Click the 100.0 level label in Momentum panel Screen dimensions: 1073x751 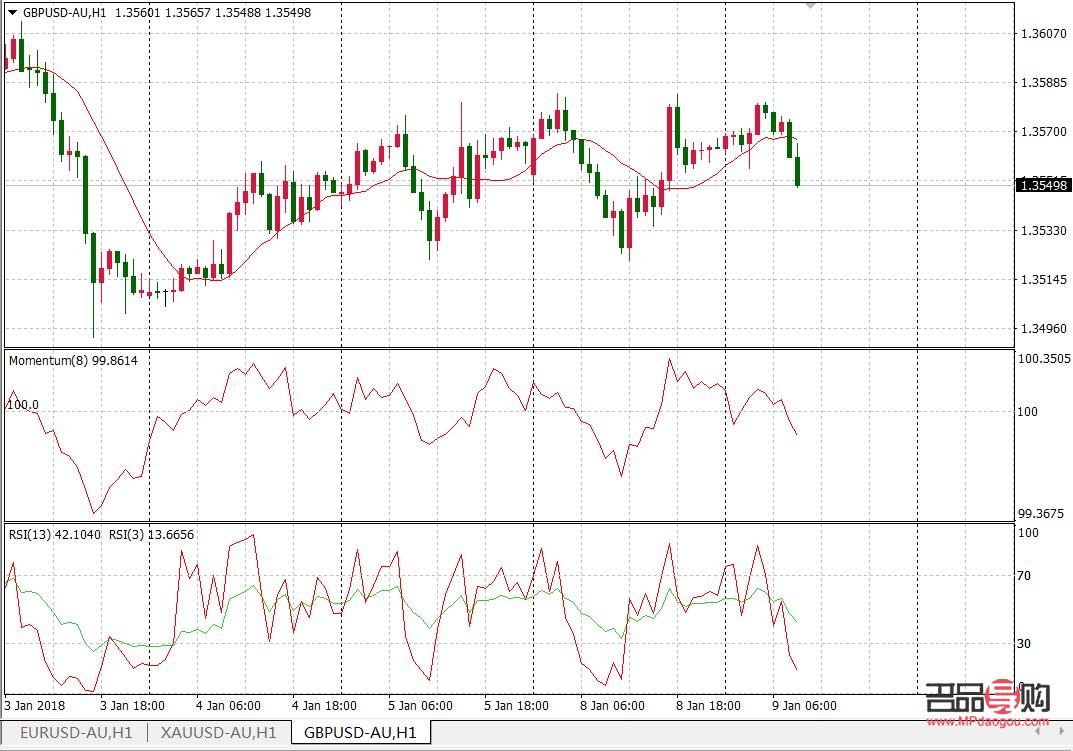point(23,405)
